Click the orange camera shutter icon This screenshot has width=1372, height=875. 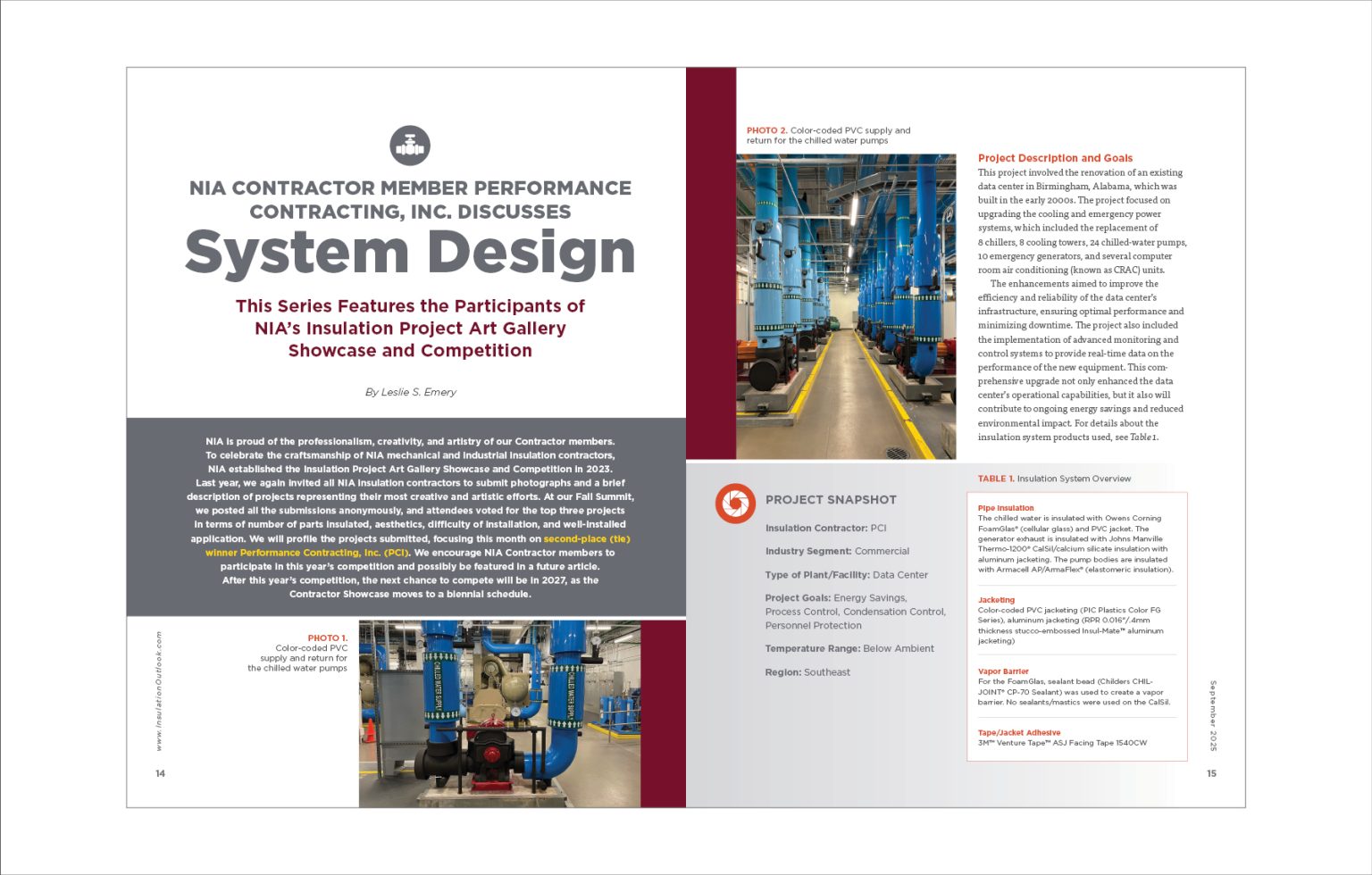[x=734, y=504]
